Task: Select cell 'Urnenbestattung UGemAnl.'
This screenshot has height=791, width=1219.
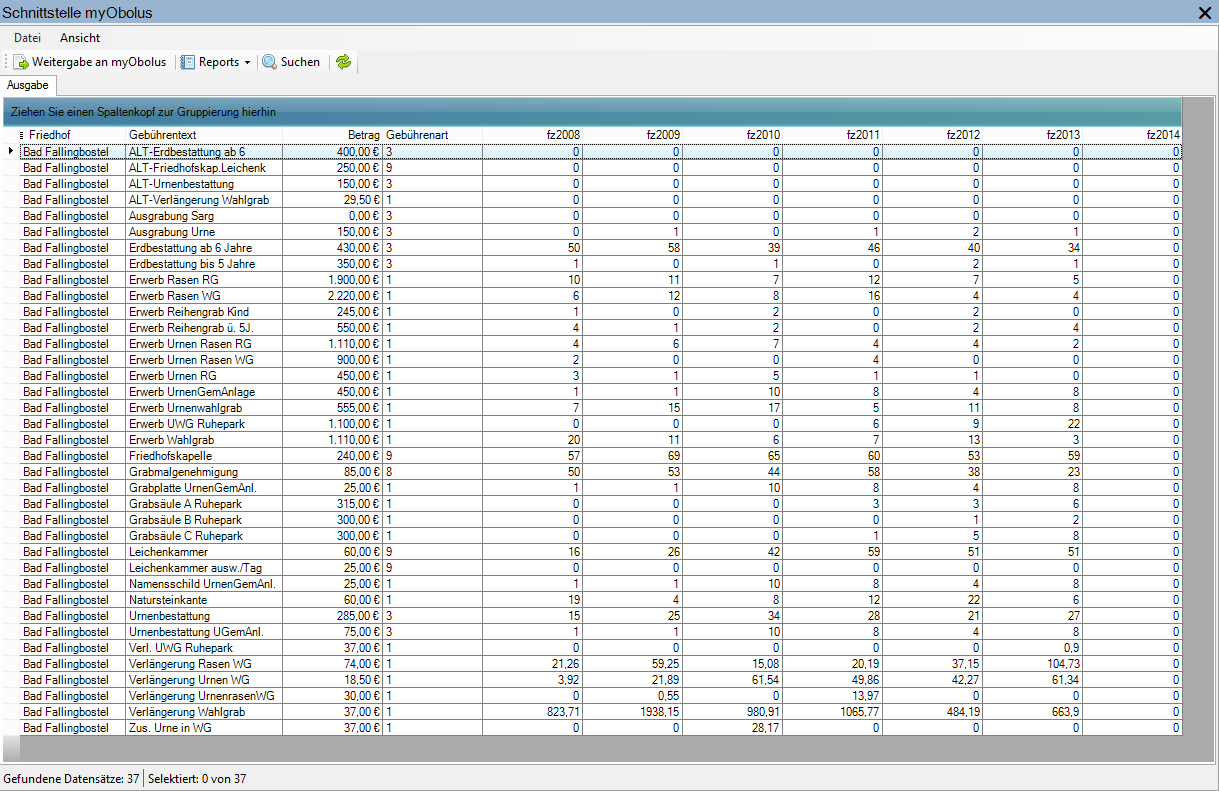Action: tap(204, 632)
